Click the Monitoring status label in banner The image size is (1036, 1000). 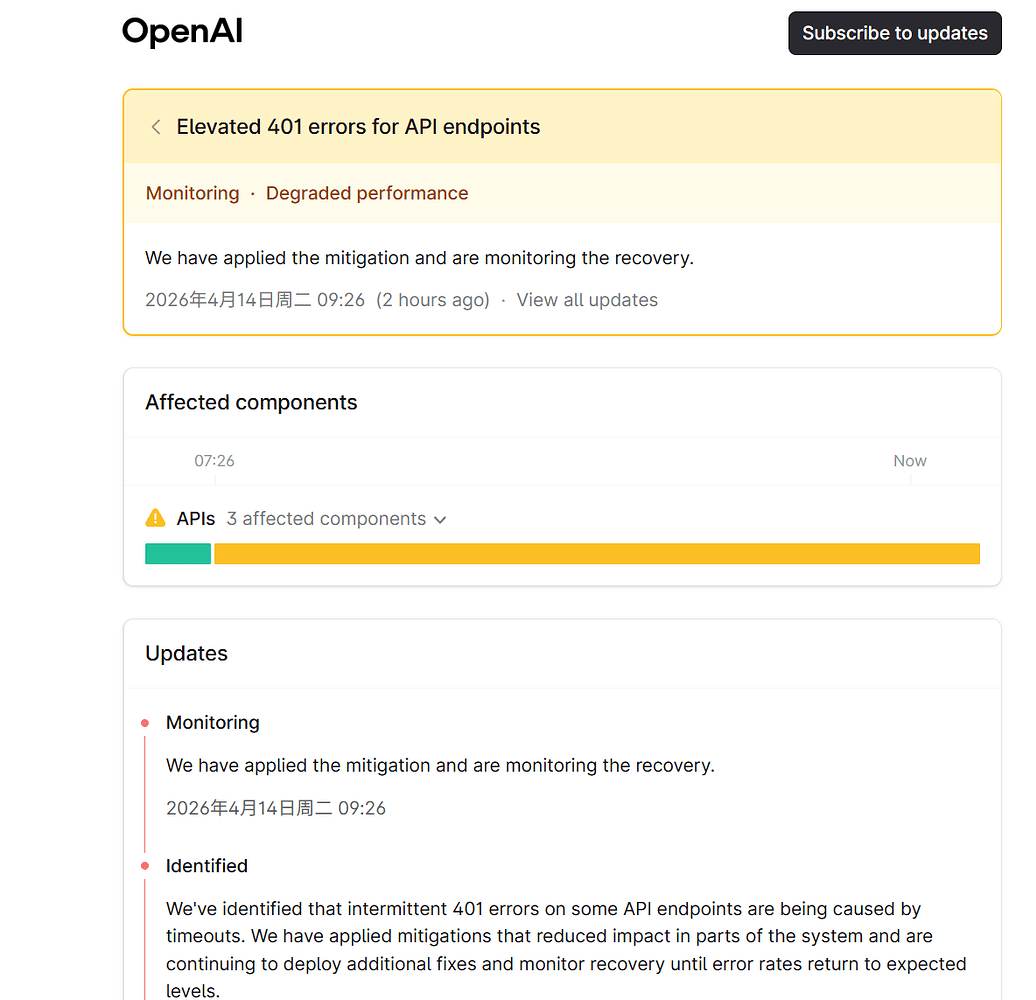point(192,194)
